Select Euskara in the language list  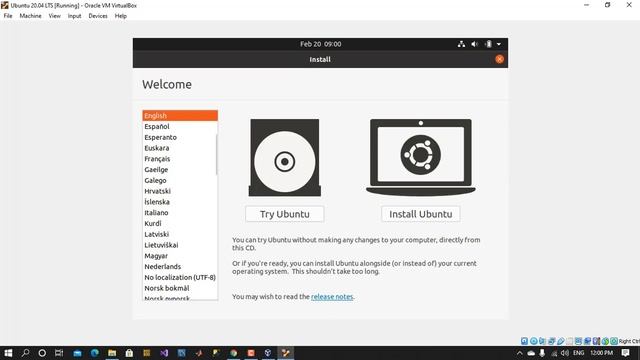click(180, 148)
